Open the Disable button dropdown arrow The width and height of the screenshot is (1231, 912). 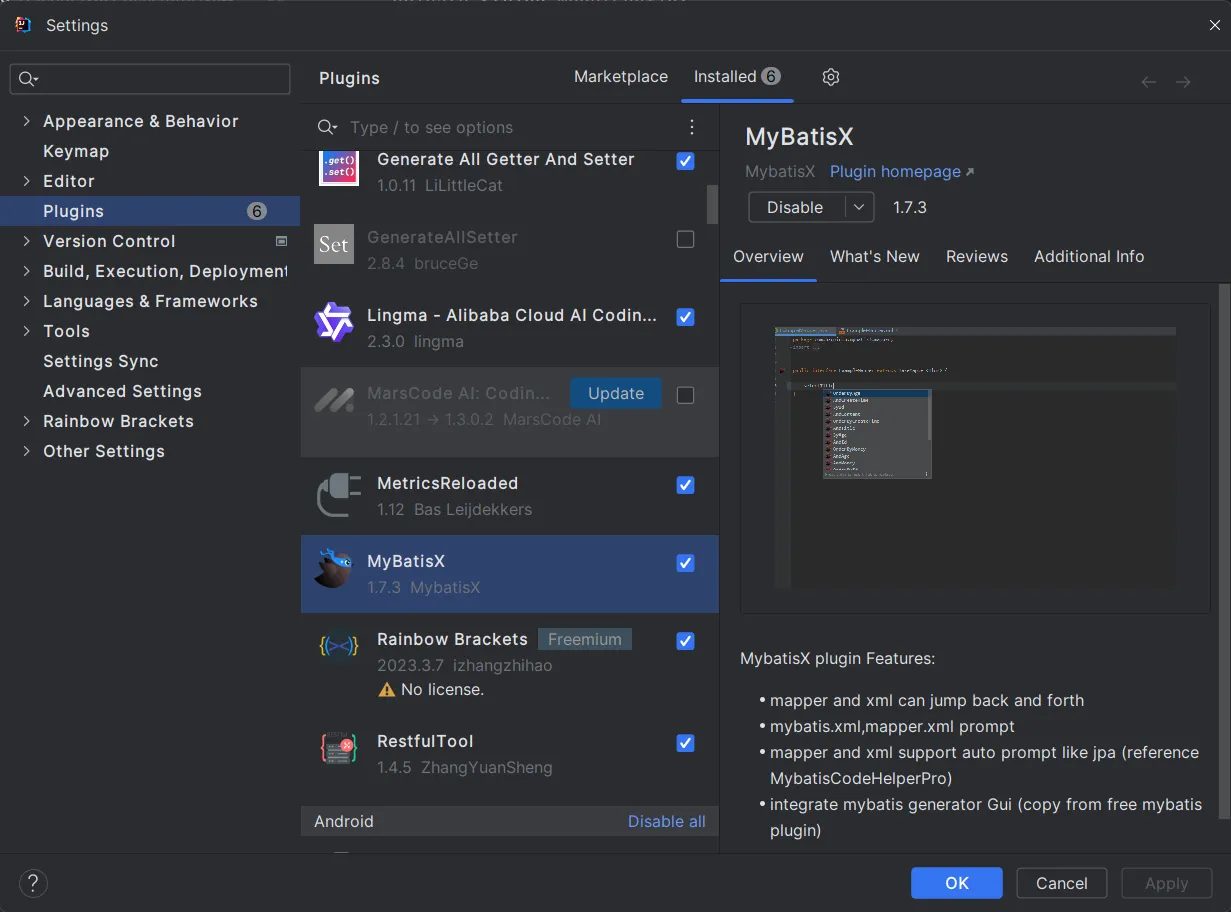(859, 207)
